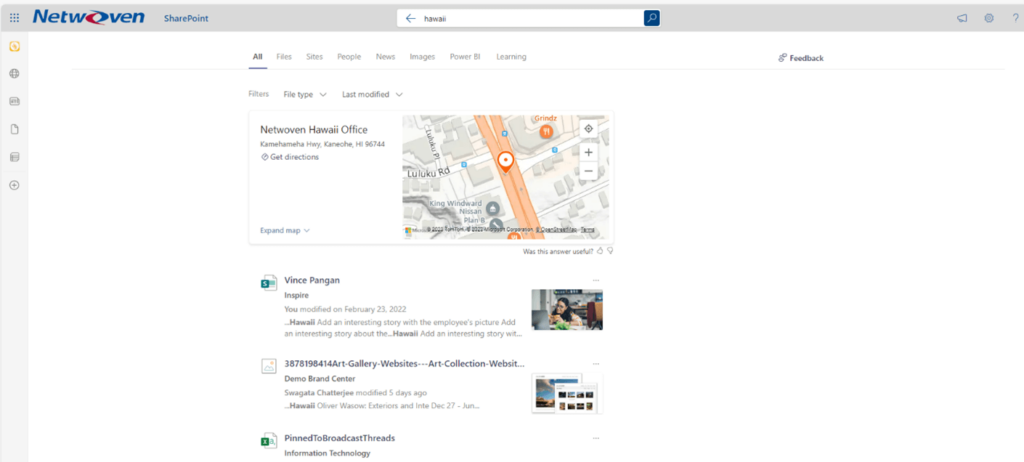This screenshot has width=1024, height=462.
Task: Switch to the People tab
Action: (349, 57)
